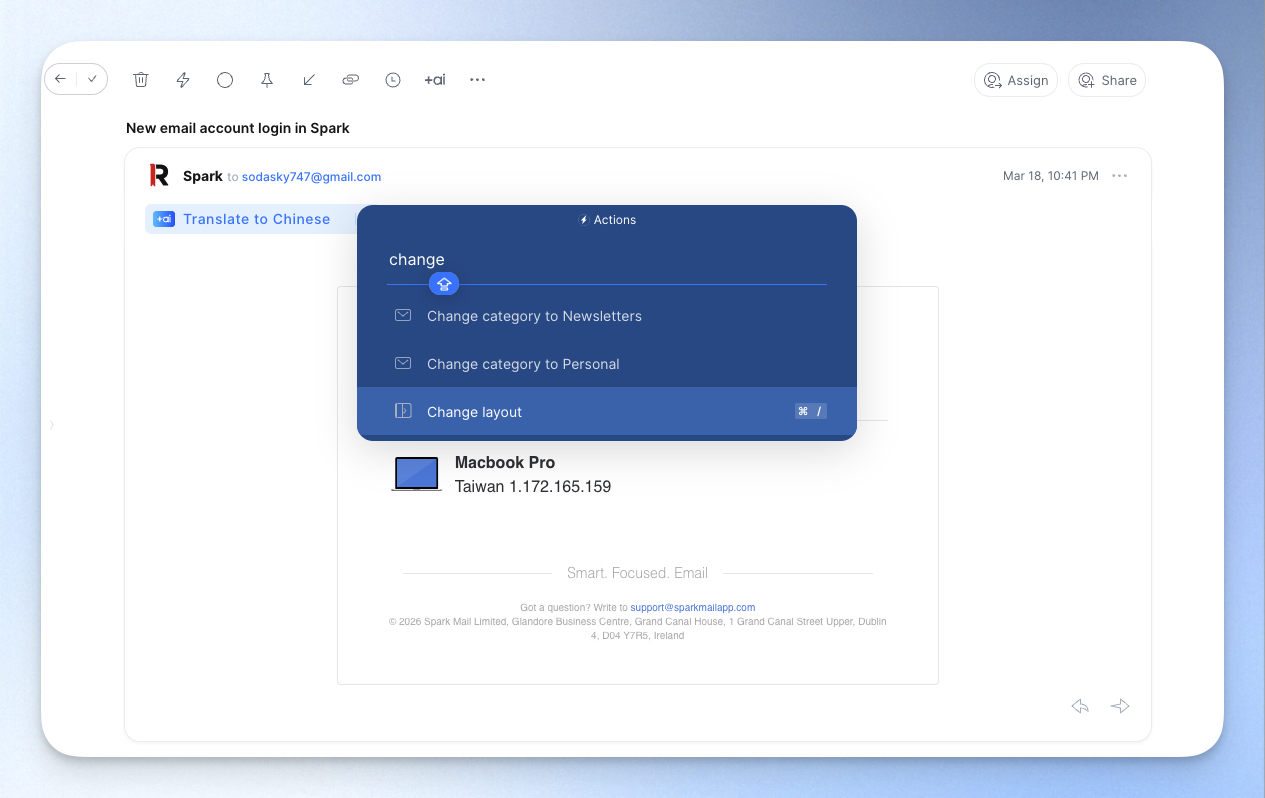Select Change category to Newsletters
The image size is (1265, 798).
[533, 316]
